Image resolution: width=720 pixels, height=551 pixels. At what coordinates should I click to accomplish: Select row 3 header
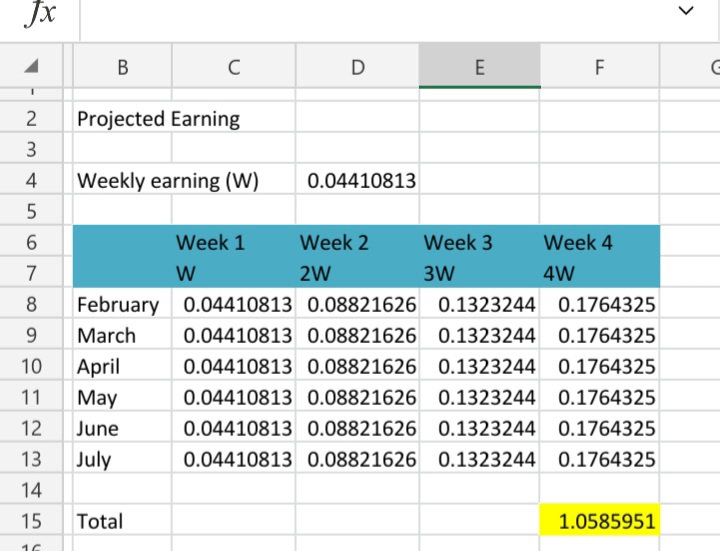point(31,149)
